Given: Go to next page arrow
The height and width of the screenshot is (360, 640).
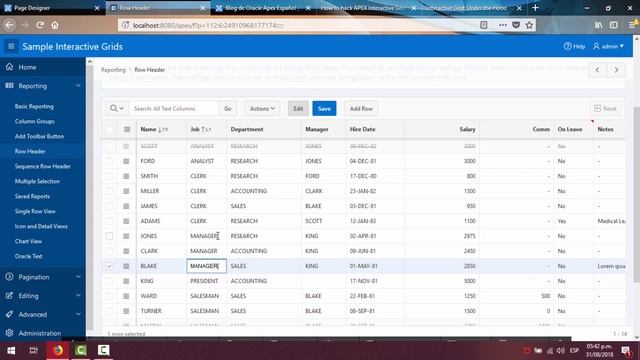Looking at the screenshot, I should [x=616, y=70].
